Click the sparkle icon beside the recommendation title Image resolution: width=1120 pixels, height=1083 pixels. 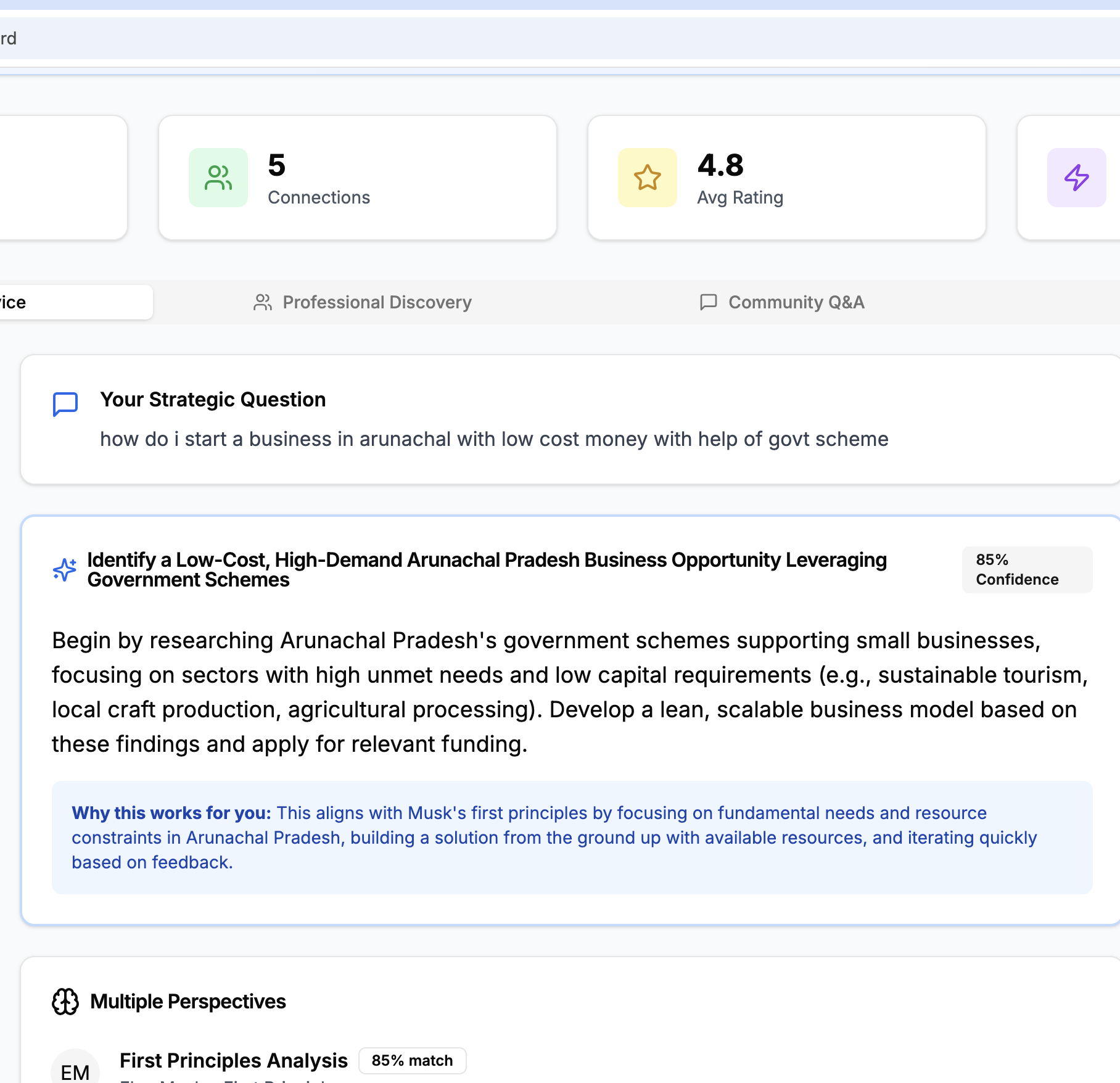[65, 569]
